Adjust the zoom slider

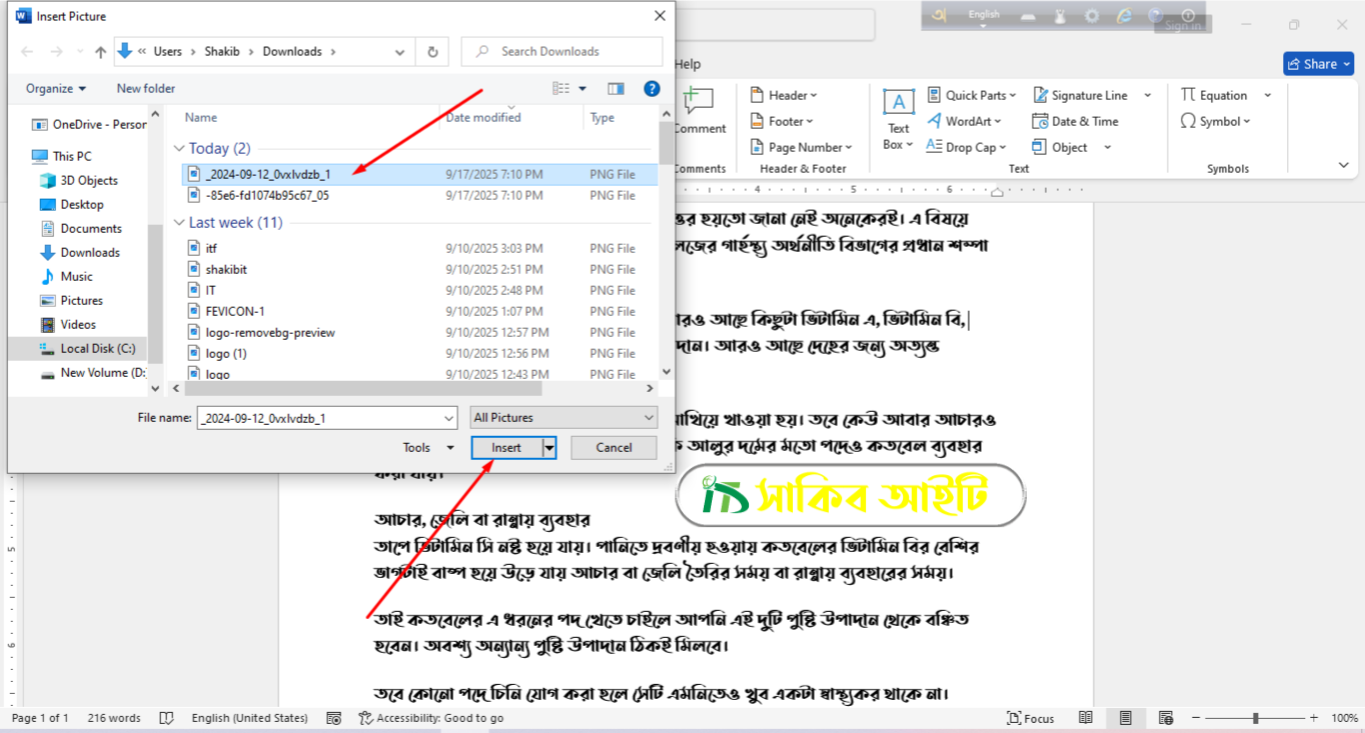1253,717
